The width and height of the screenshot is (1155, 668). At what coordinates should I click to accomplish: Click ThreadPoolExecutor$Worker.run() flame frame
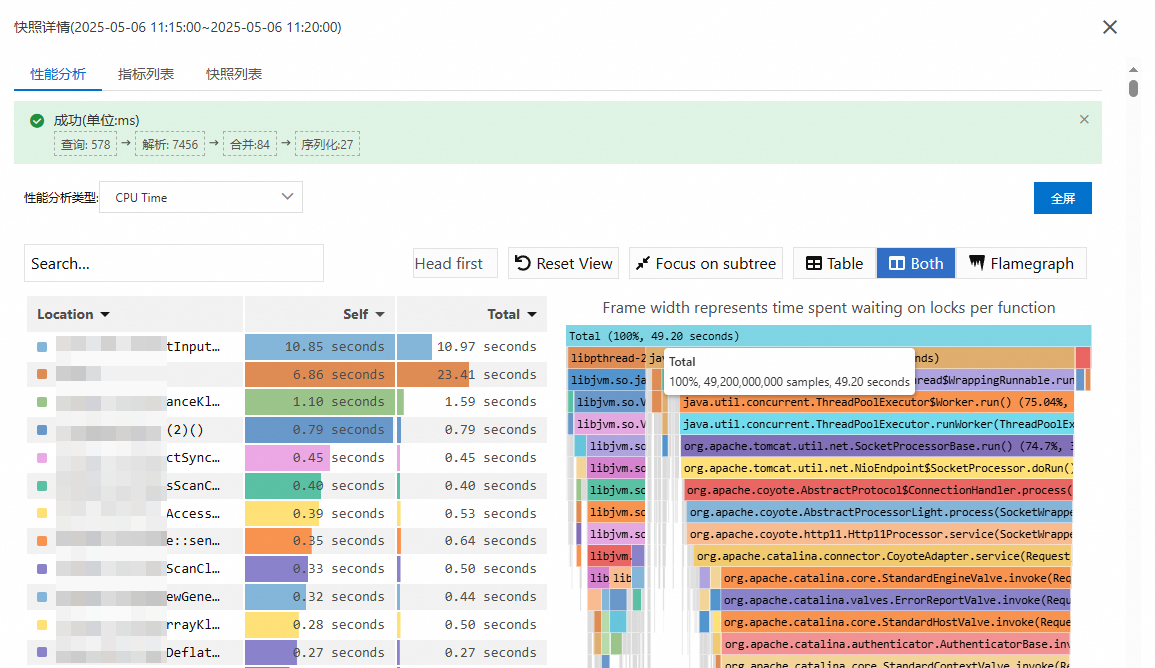click(876, 402)
